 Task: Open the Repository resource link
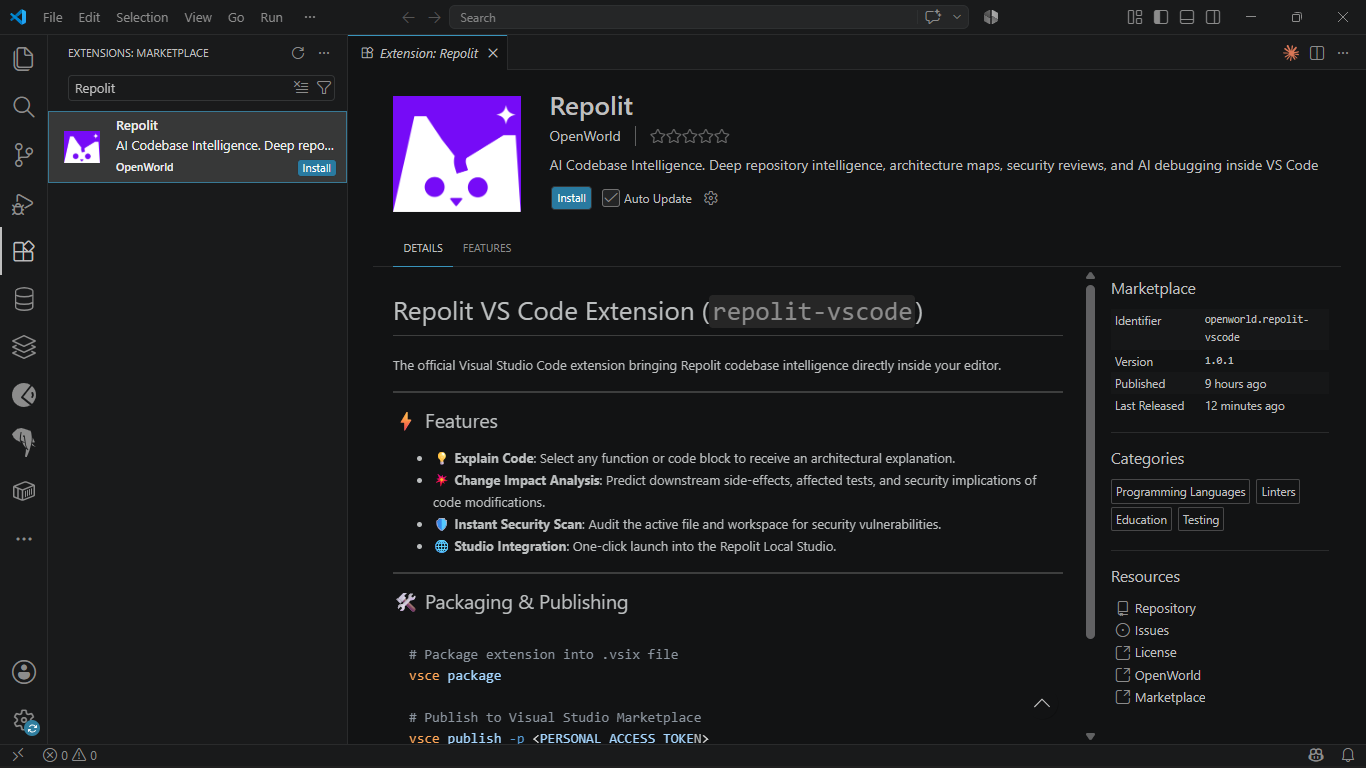[x=1165, y=608]
